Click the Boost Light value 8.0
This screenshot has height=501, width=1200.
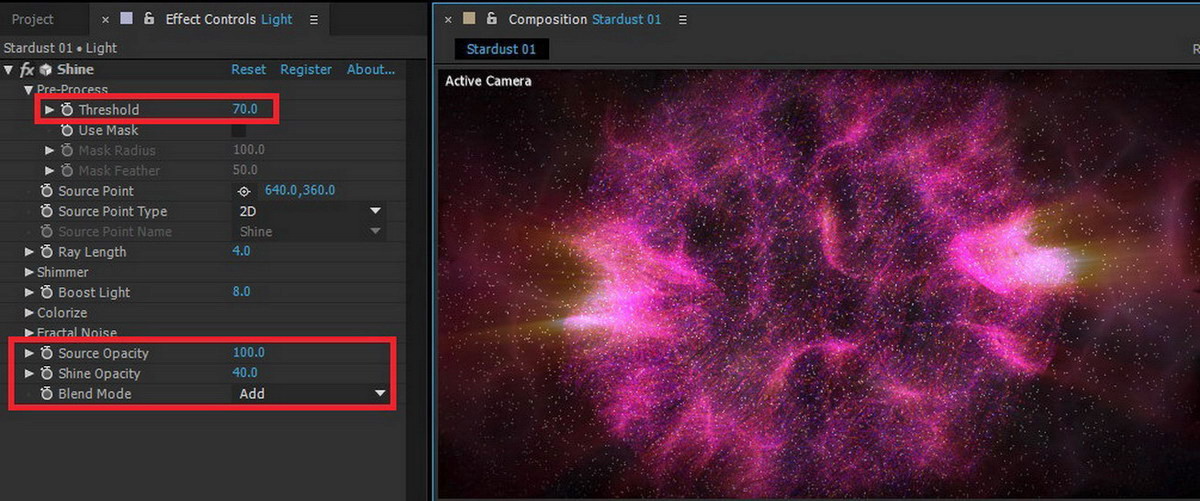pyautogui.click(x=241, y=292)
